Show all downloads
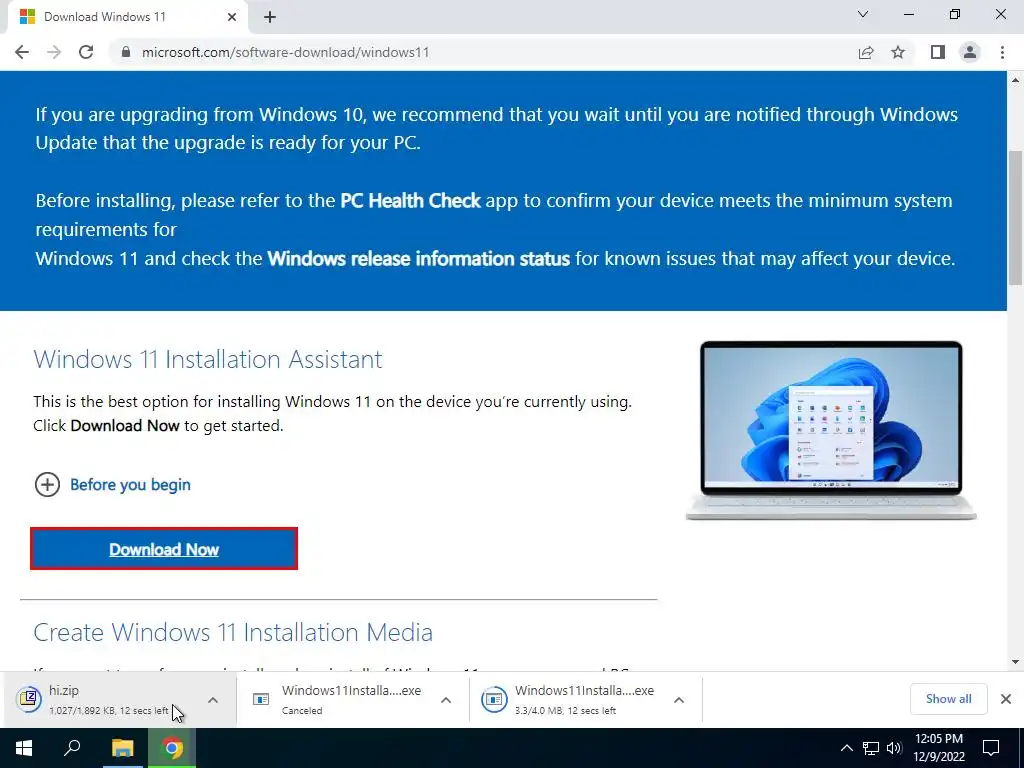The width and height of the screenshot is (1024, 768). point(948,699)
